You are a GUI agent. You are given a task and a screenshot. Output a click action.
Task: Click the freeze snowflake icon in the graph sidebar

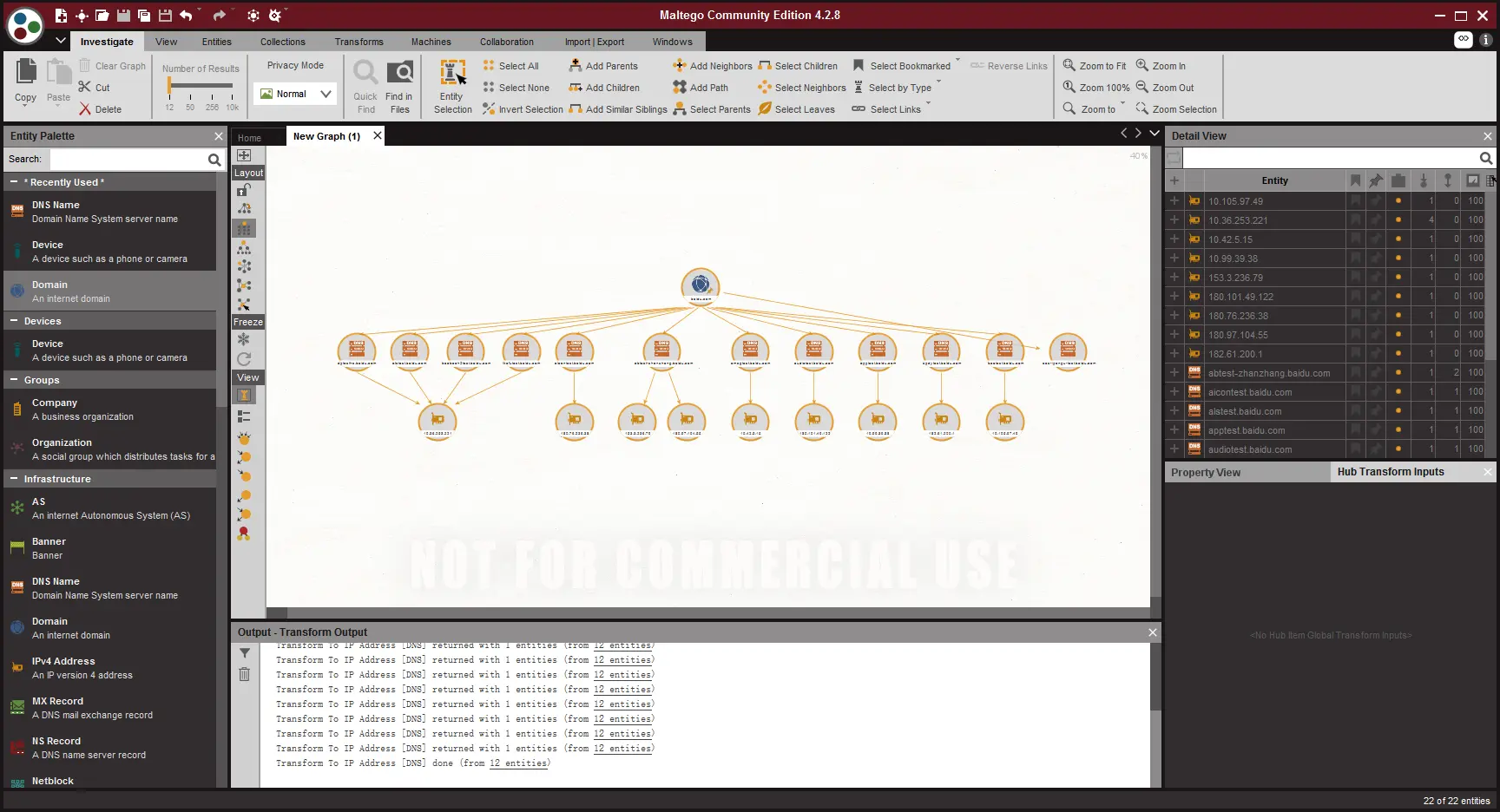pos(244,339)
